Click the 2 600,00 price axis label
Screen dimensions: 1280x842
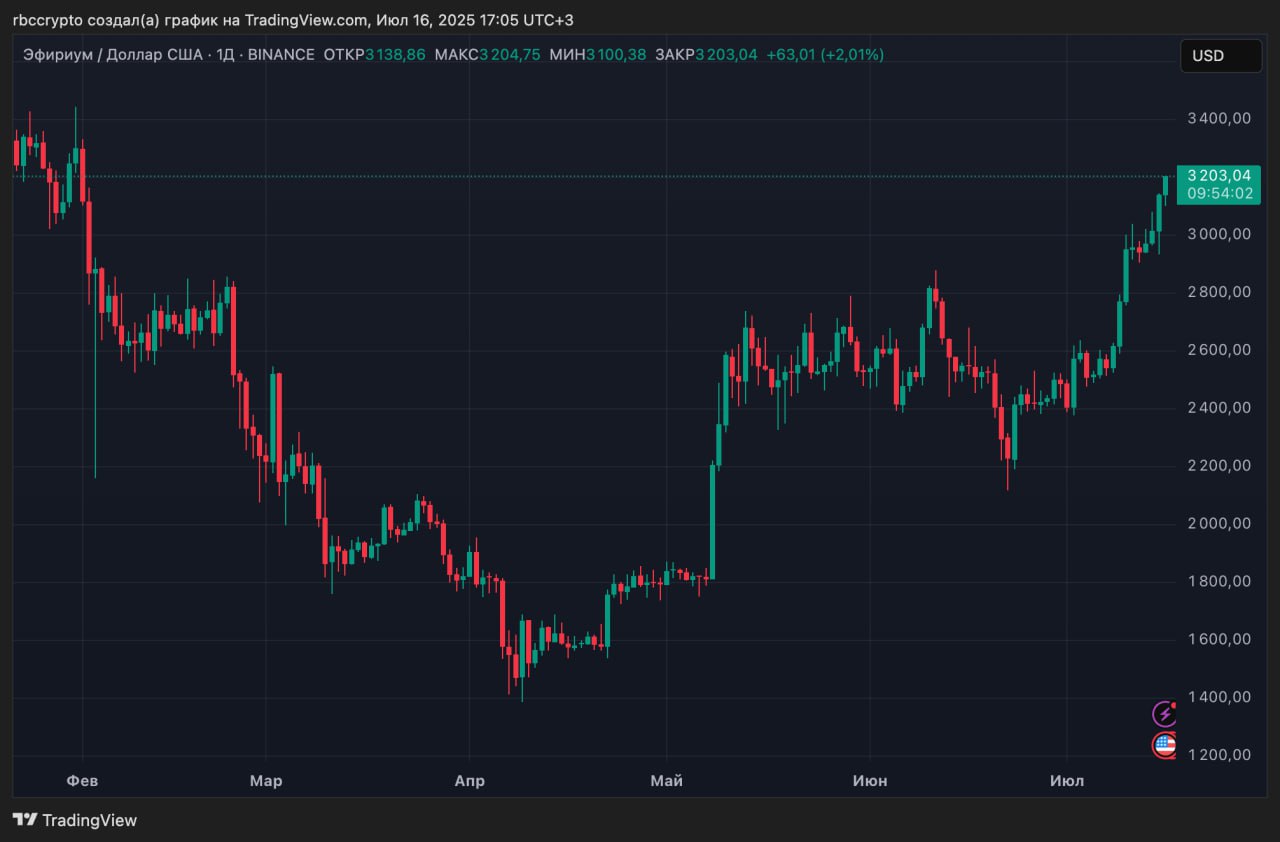click(x=1219, y=350)
